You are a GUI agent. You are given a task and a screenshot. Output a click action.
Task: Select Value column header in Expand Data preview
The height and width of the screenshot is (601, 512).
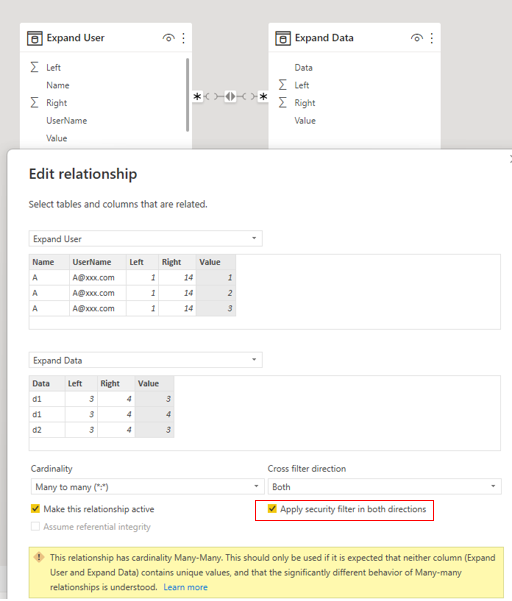point(154,384)
